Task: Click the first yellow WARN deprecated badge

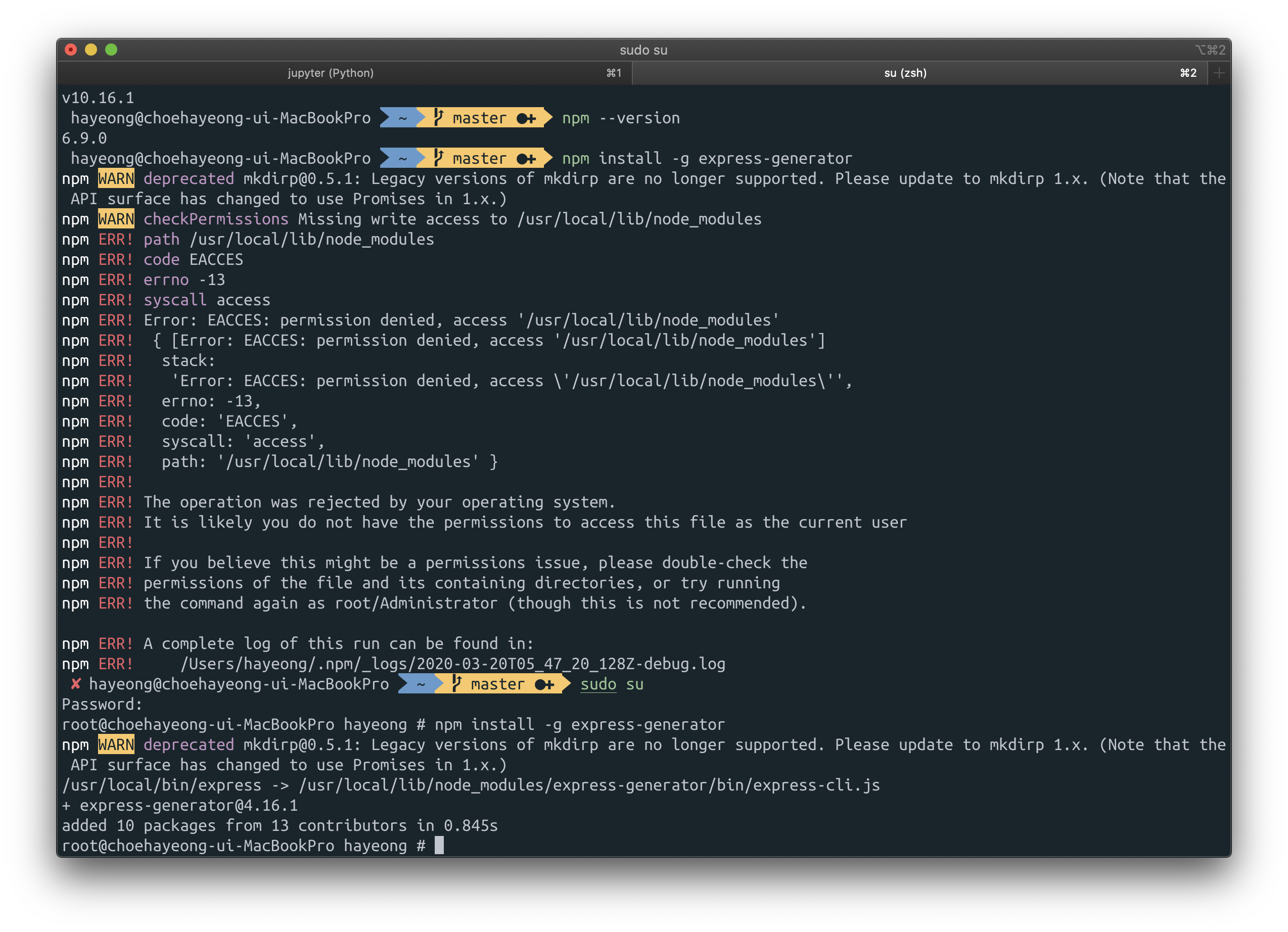Action: click(116, 179)
